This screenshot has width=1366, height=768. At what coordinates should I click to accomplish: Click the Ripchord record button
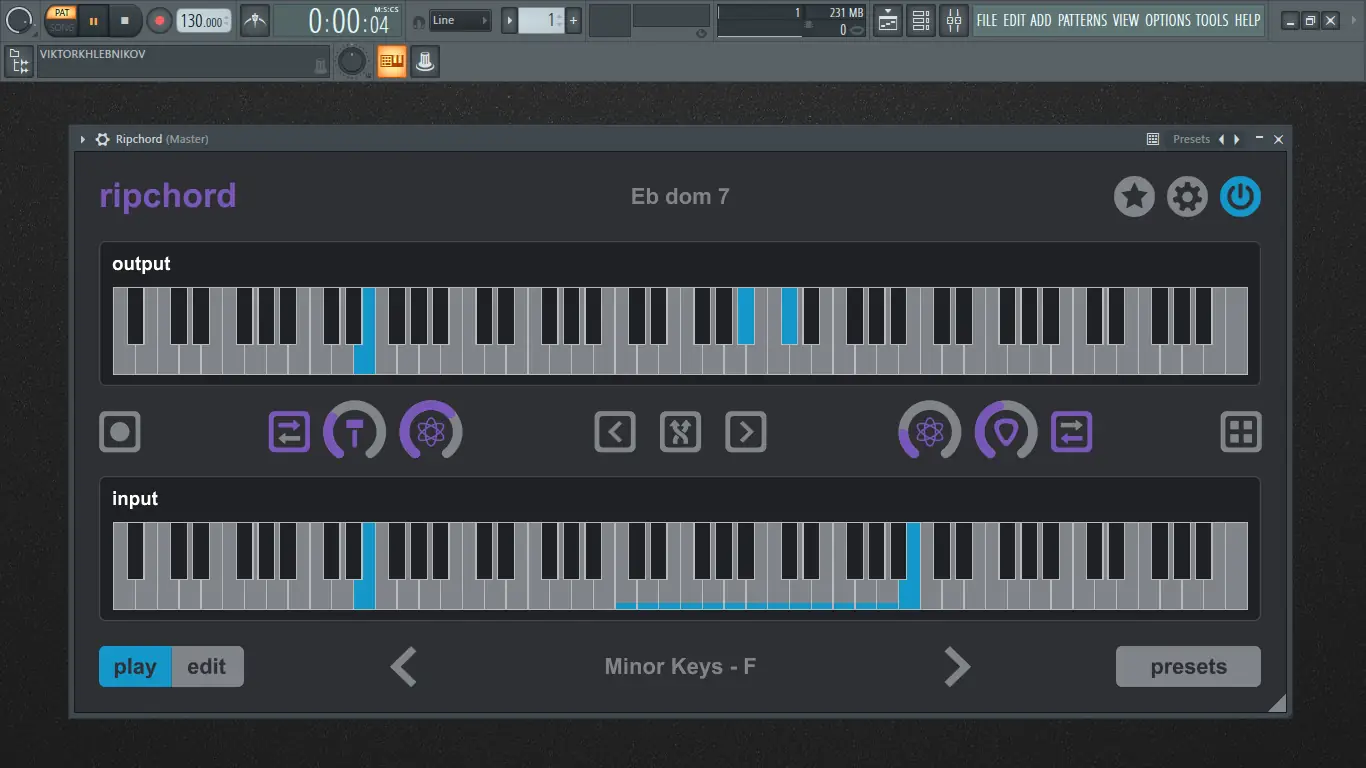120,432
